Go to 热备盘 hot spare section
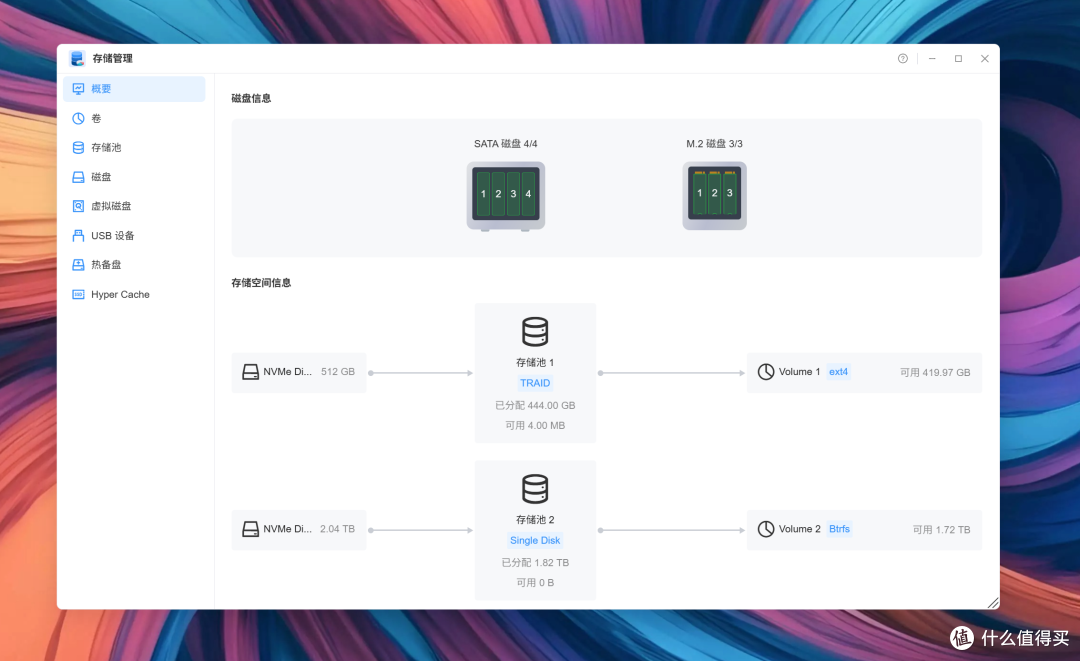 [x=134, y=264]
